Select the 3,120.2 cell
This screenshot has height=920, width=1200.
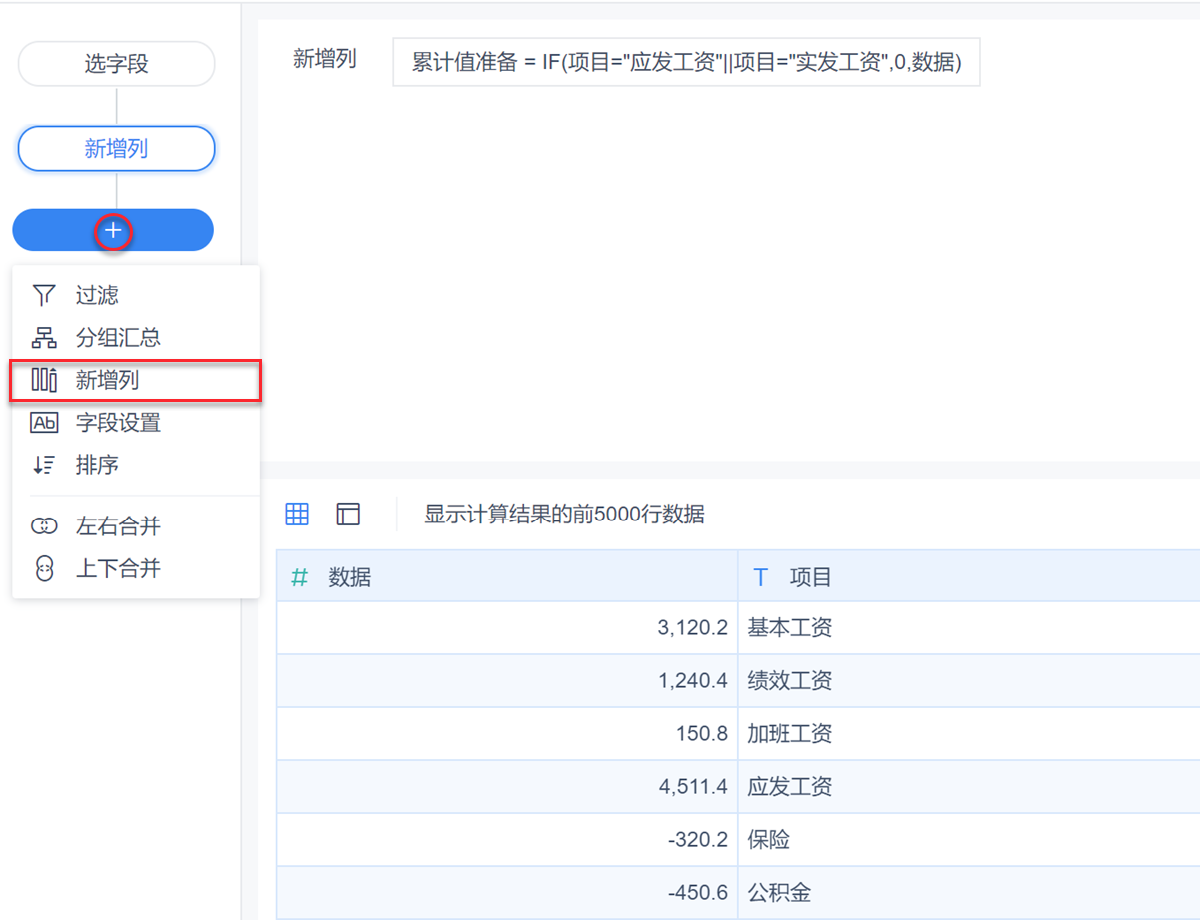(507, 628)
